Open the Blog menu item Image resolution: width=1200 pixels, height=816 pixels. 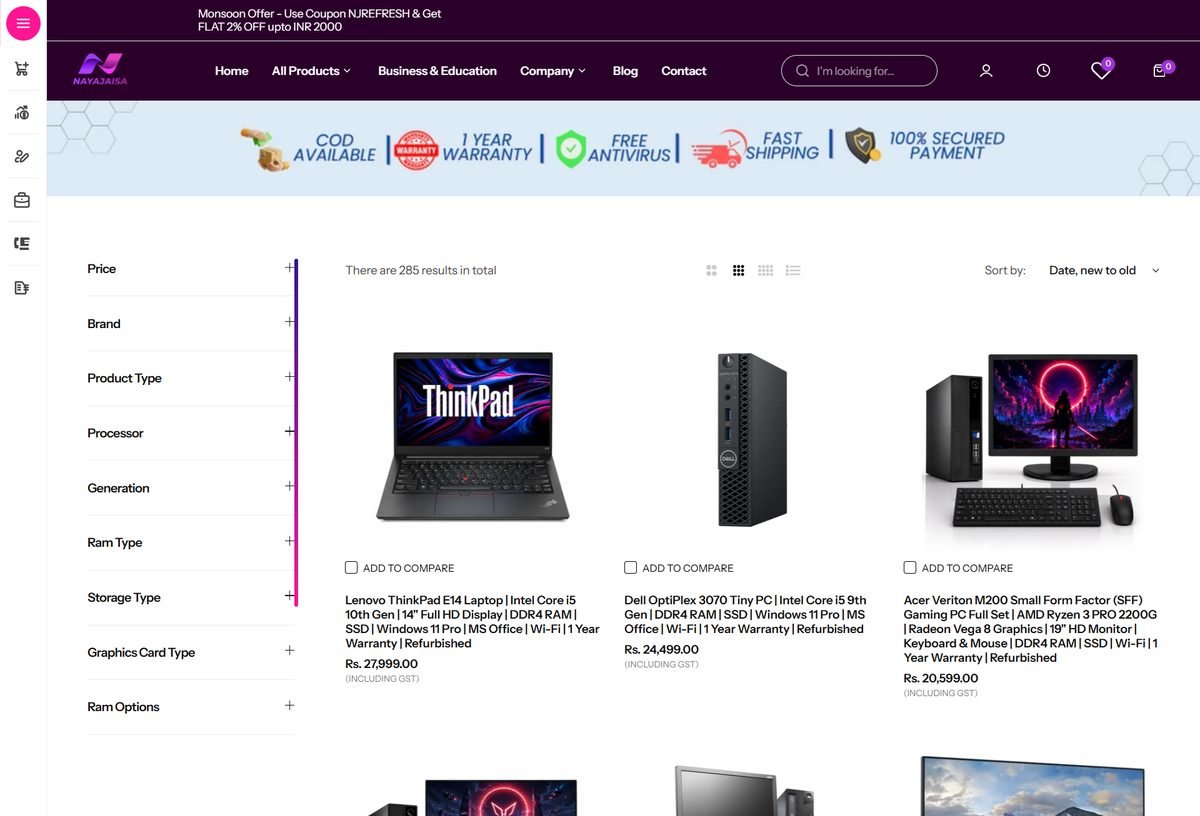click(625, 71)
